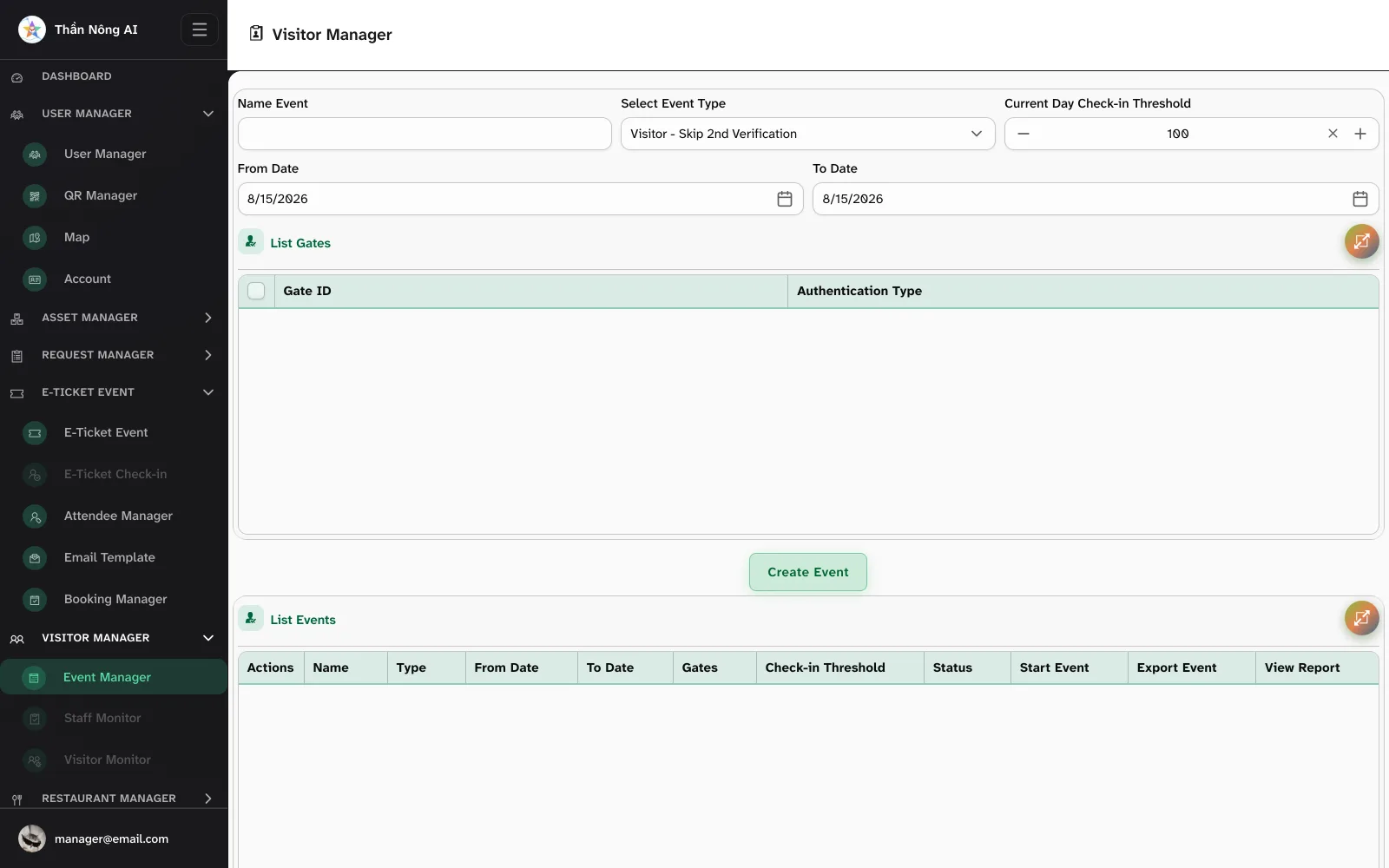Click the QR Manager icon
The height and width of the screenshot is (868, 1389).
coord(35,196)
